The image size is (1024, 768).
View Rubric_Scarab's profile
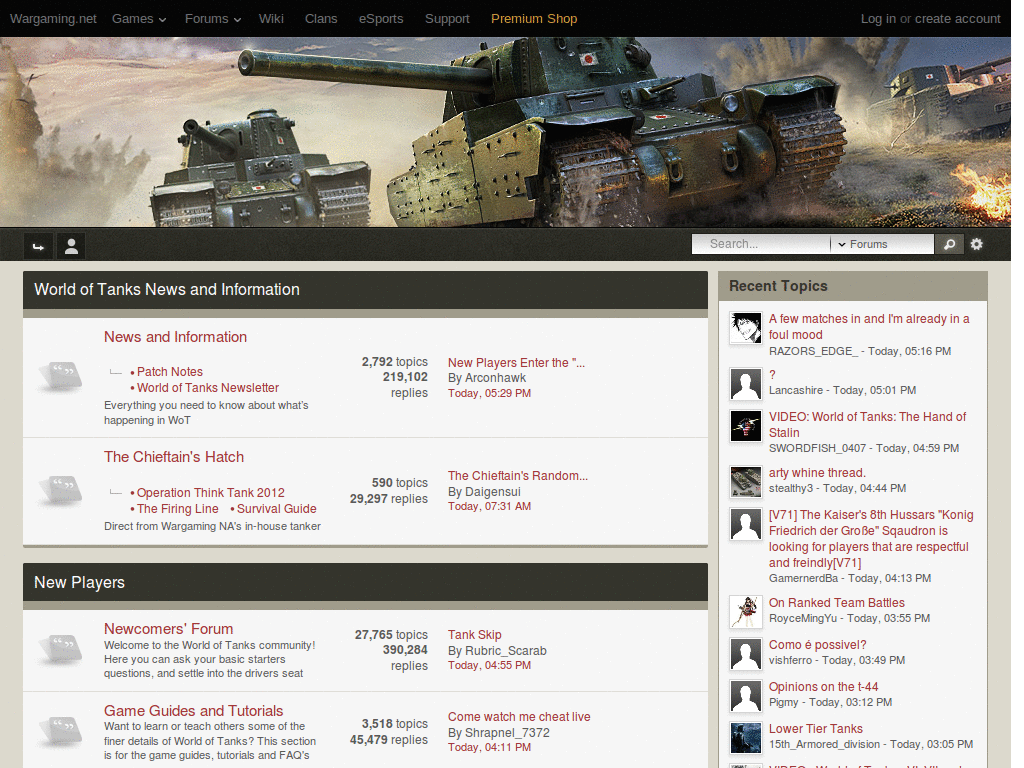click(x=505, y=651)
